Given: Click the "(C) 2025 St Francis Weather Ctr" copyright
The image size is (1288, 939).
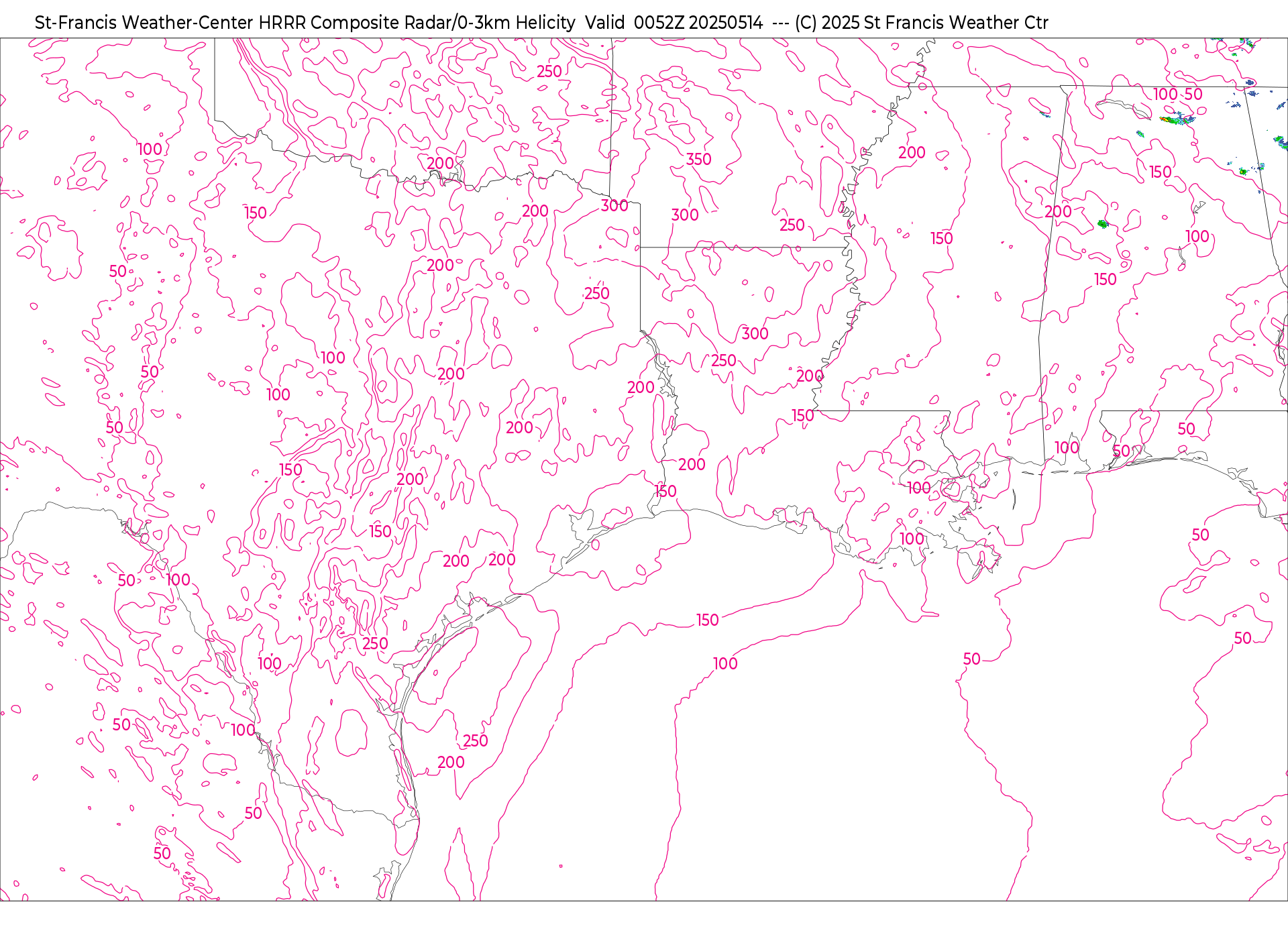Looking at the screenshot, I should coord(922,23).
